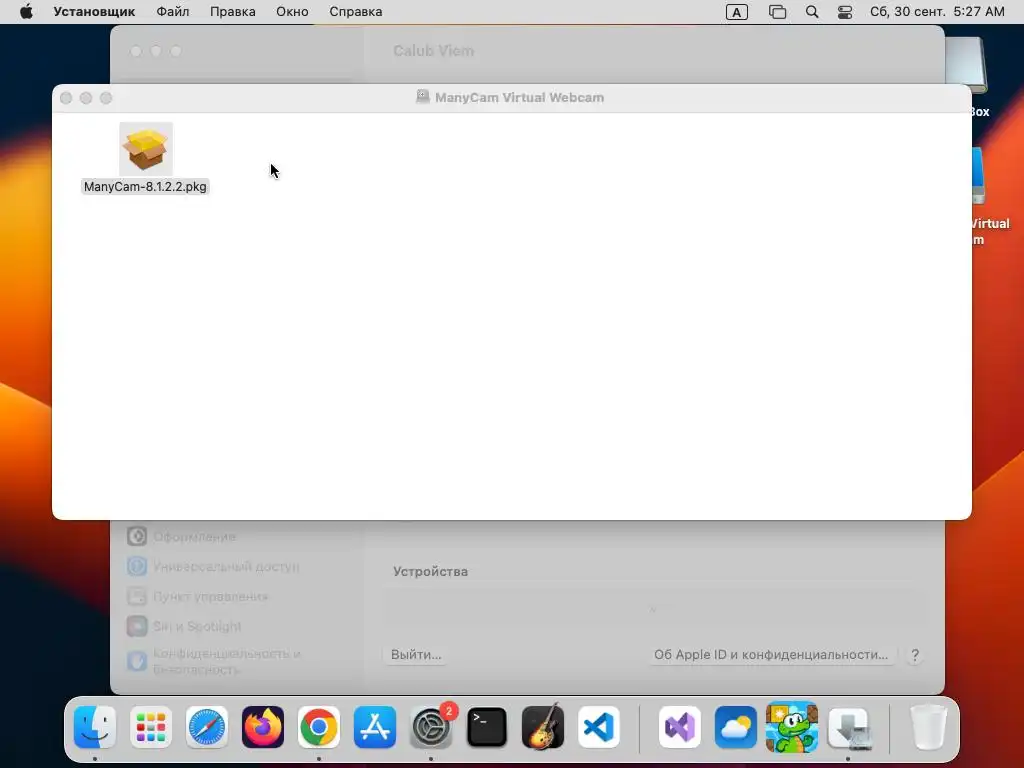1024x768 pixels.
Task: Open the Установщик menu
Action: click(94, 12)
